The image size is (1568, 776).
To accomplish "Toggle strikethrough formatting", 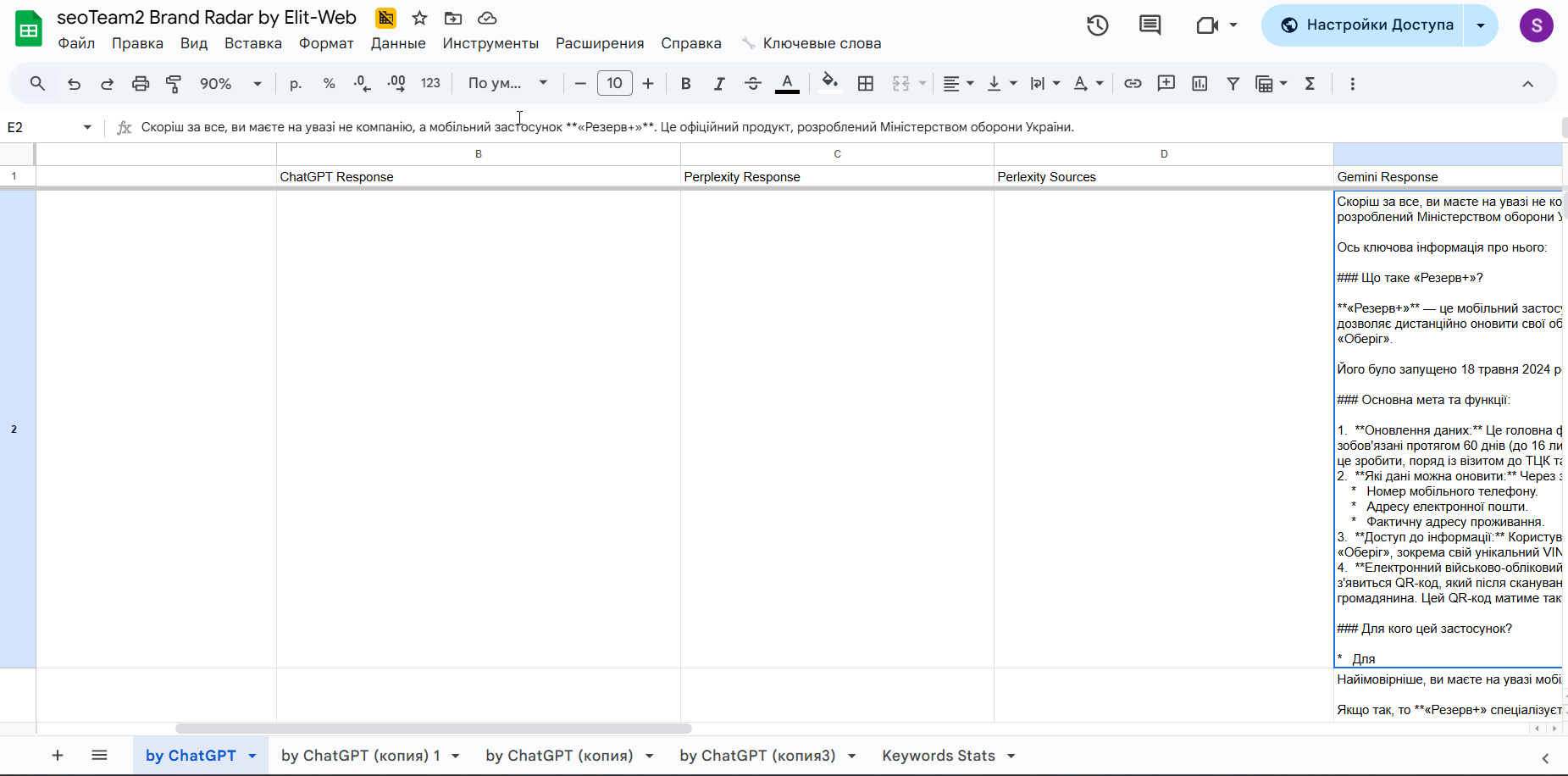I will point(753,84).
